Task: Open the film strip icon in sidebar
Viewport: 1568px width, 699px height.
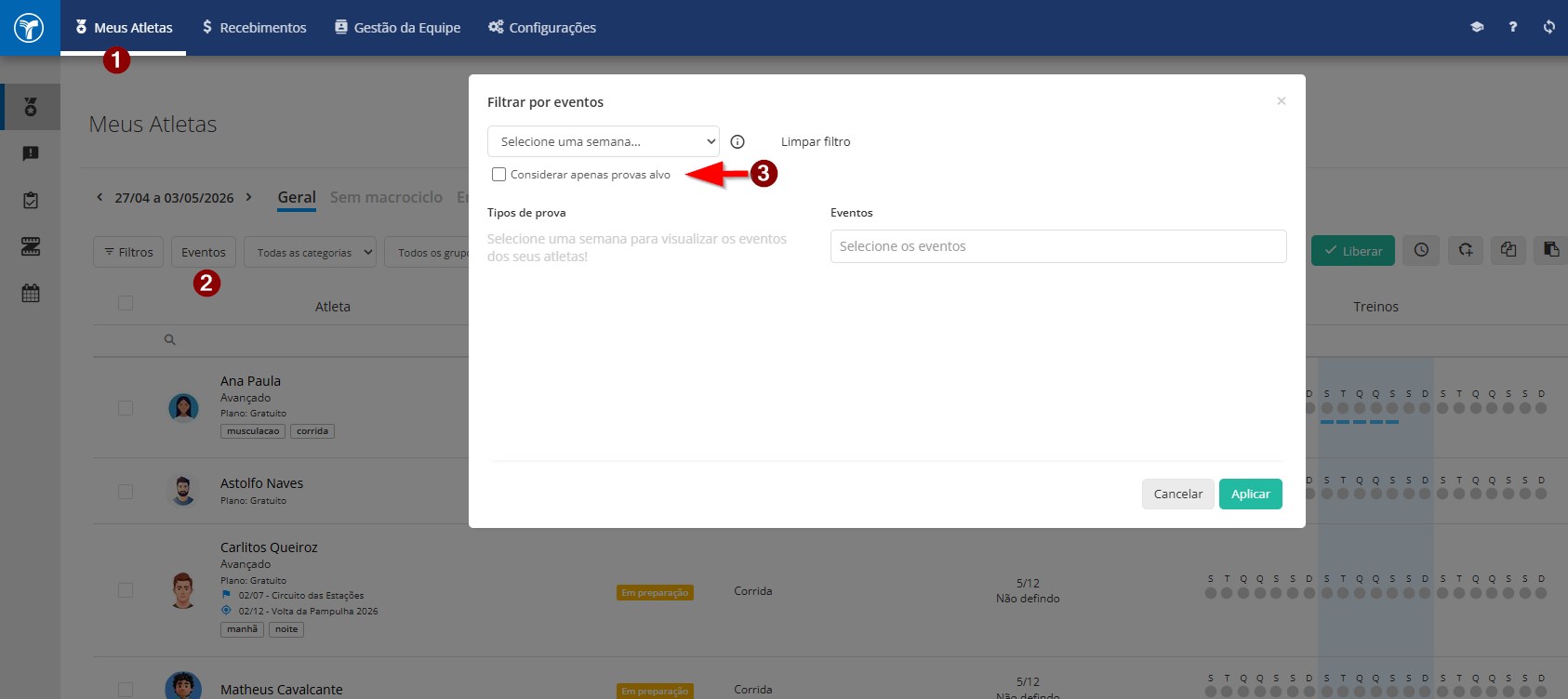Action: click(x=31, y=246)
